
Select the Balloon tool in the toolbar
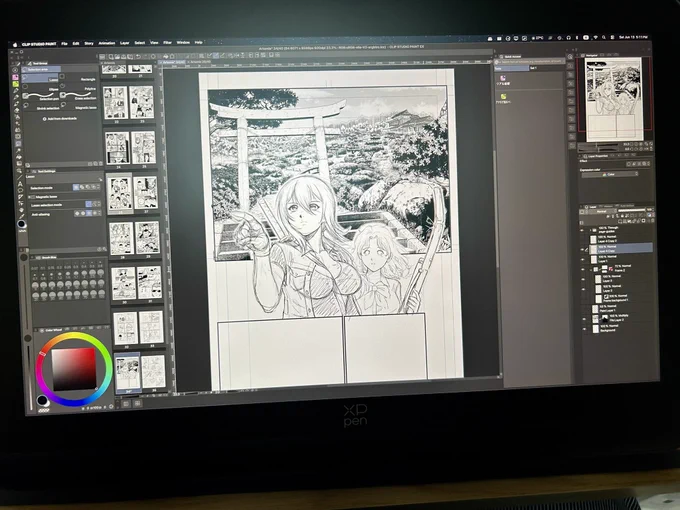(20, 190)
